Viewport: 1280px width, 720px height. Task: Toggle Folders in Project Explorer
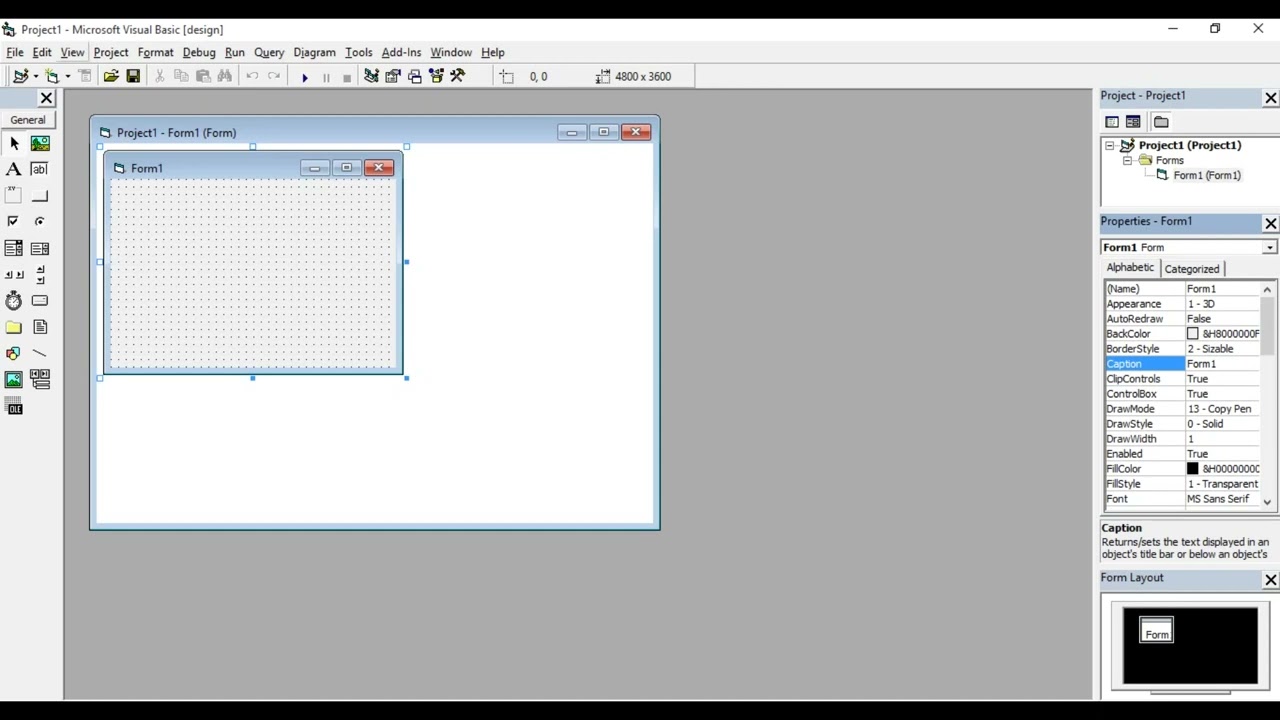point(1161,122)
